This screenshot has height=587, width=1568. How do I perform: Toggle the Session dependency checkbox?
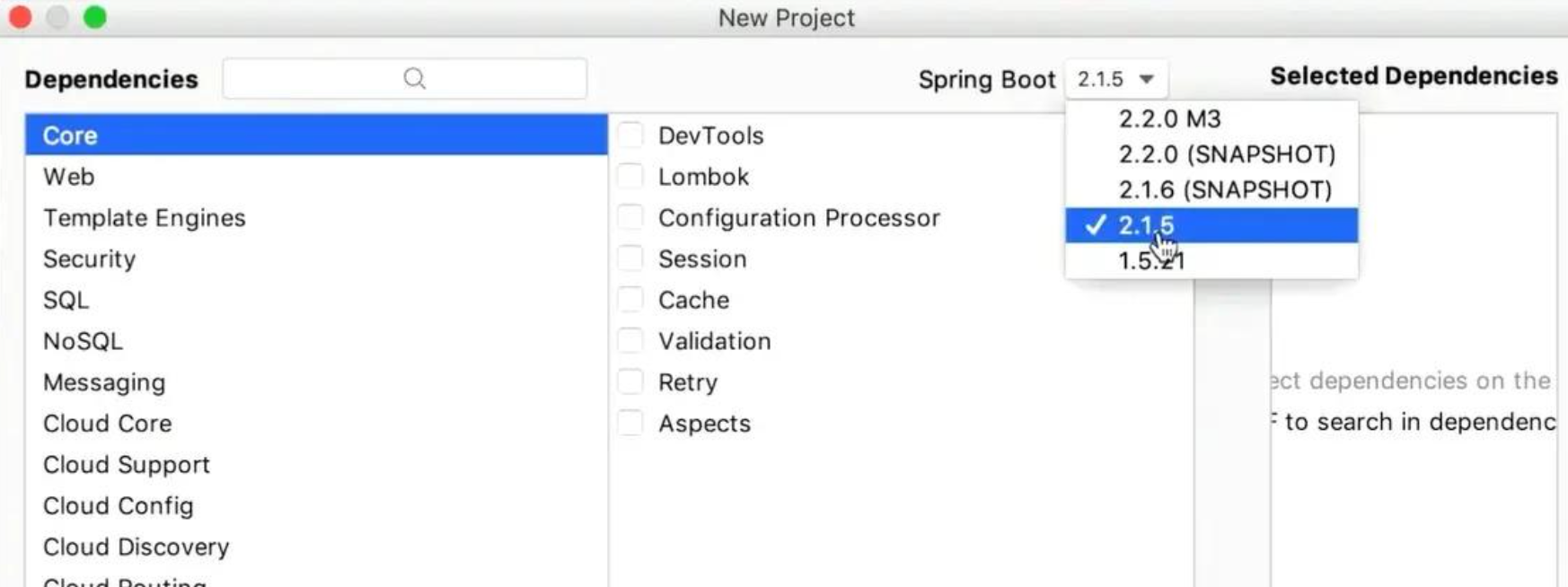(630, 259)
